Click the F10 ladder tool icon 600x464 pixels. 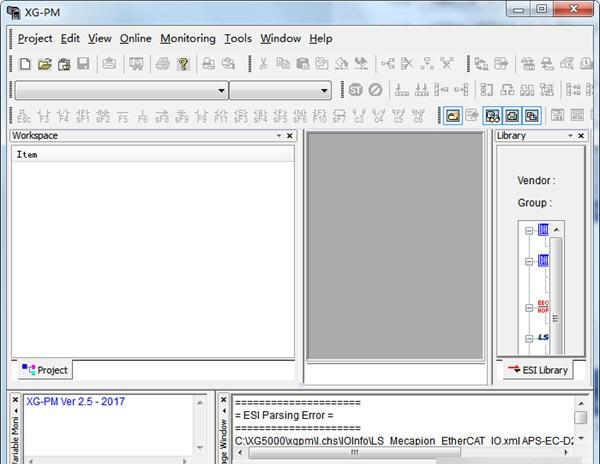(320, 116)
